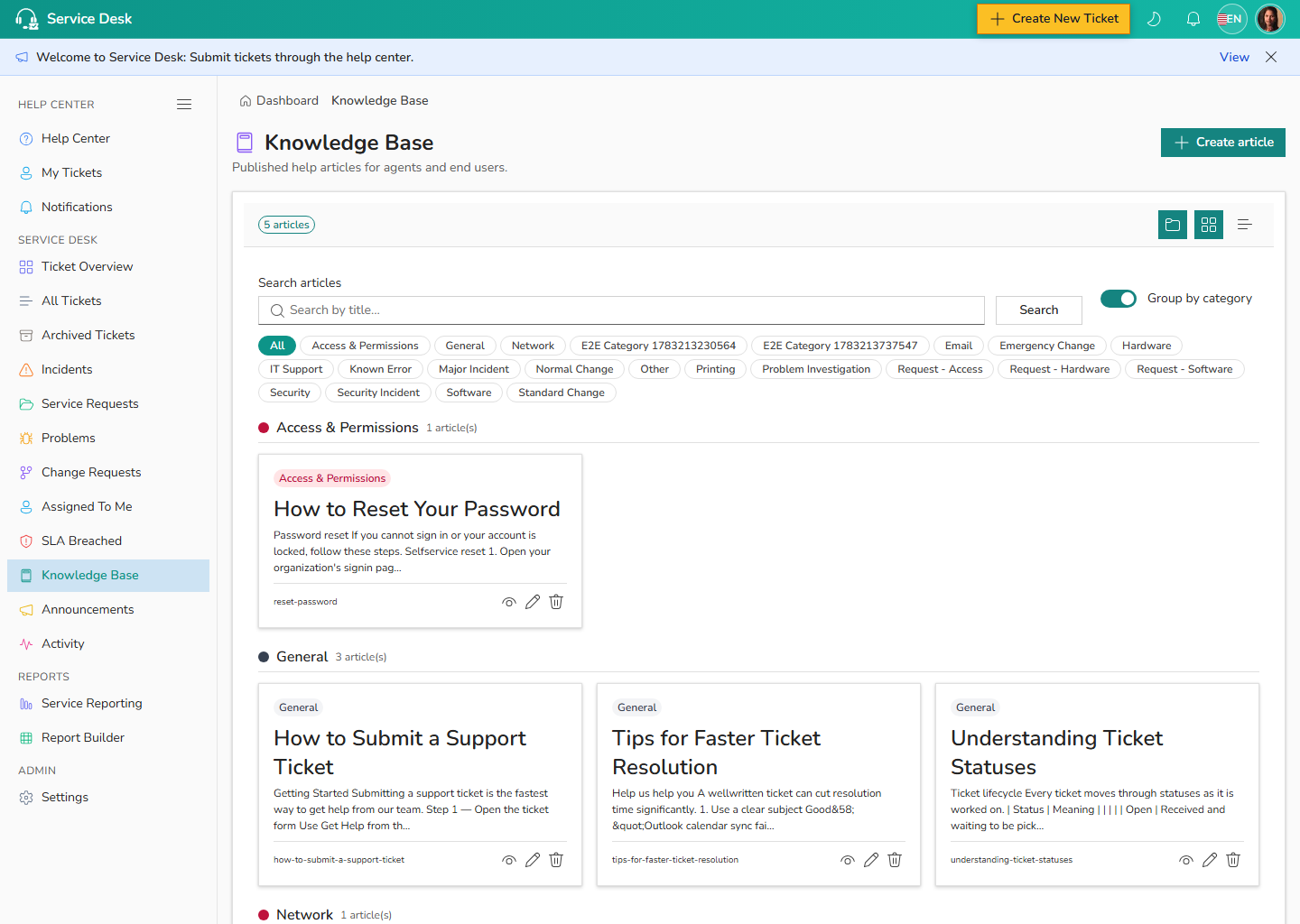Viewport: 1300px width, 924px height.
Task: Filter by Known Error chip
Action: 380,369
